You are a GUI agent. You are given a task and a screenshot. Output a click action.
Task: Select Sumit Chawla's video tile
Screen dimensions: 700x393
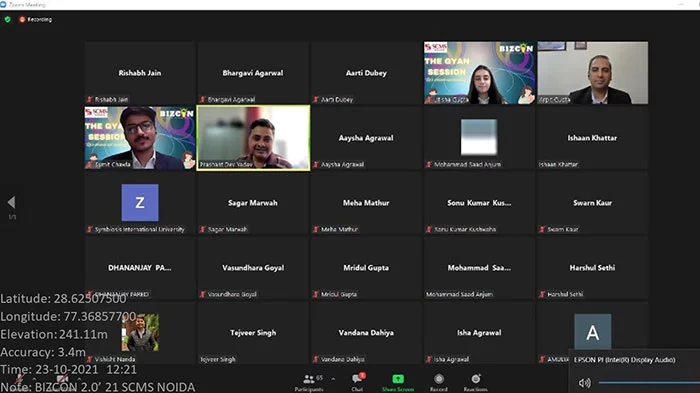tap(140, 138)
